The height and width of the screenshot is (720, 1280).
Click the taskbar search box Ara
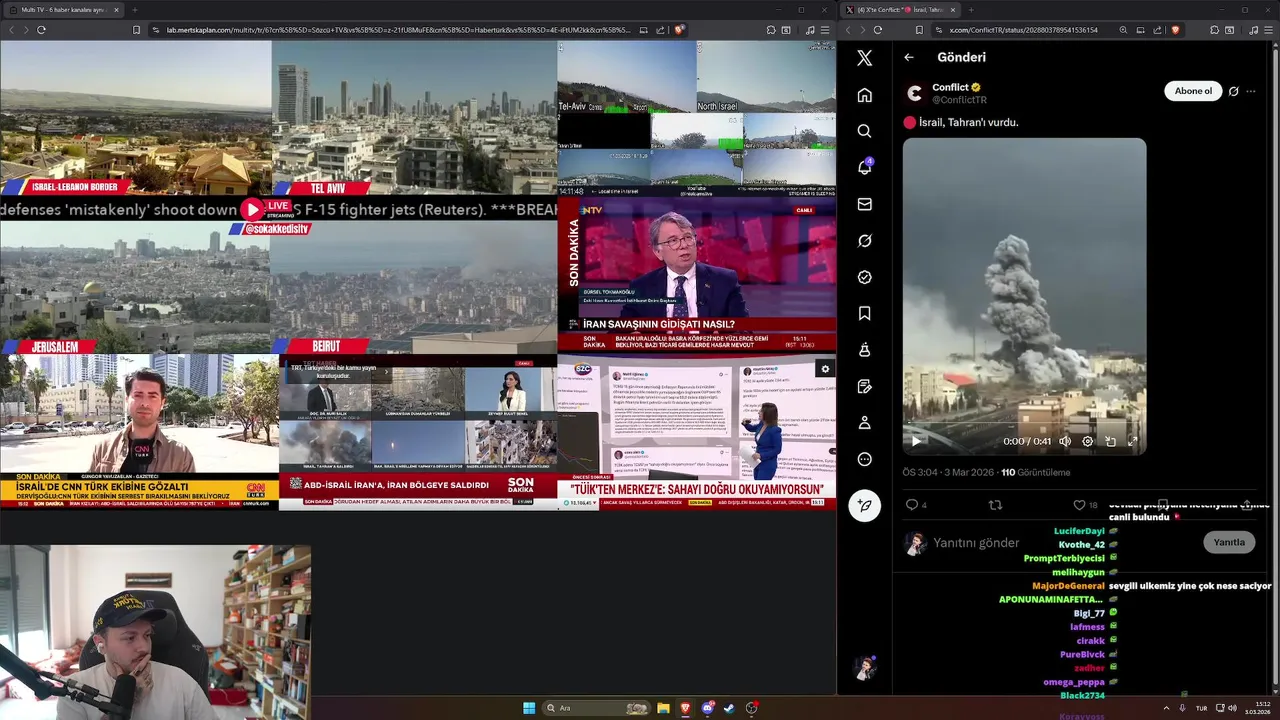pos(597,708)
